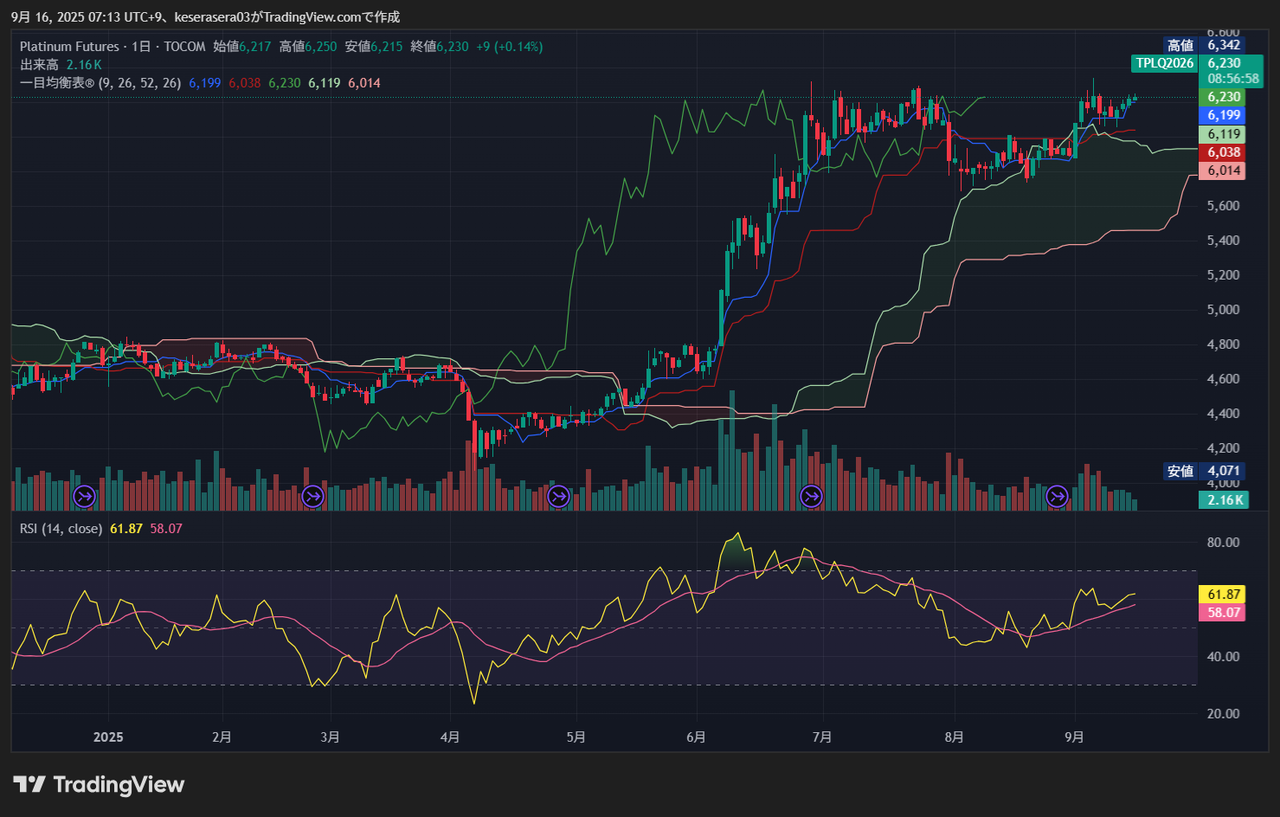
Task: Click the teal 2.16K volume axis label
Action: pos(1224,500)
